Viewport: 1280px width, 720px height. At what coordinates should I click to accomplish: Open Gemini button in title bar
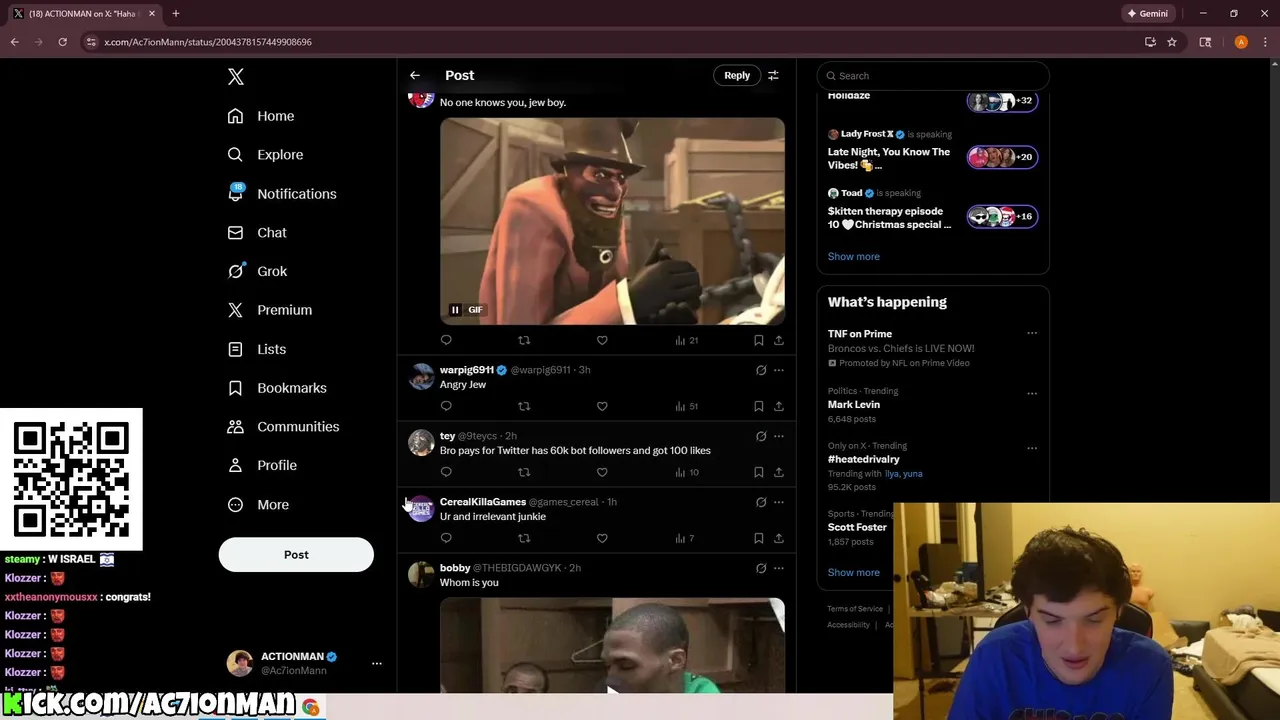(x=1148, y=14)
